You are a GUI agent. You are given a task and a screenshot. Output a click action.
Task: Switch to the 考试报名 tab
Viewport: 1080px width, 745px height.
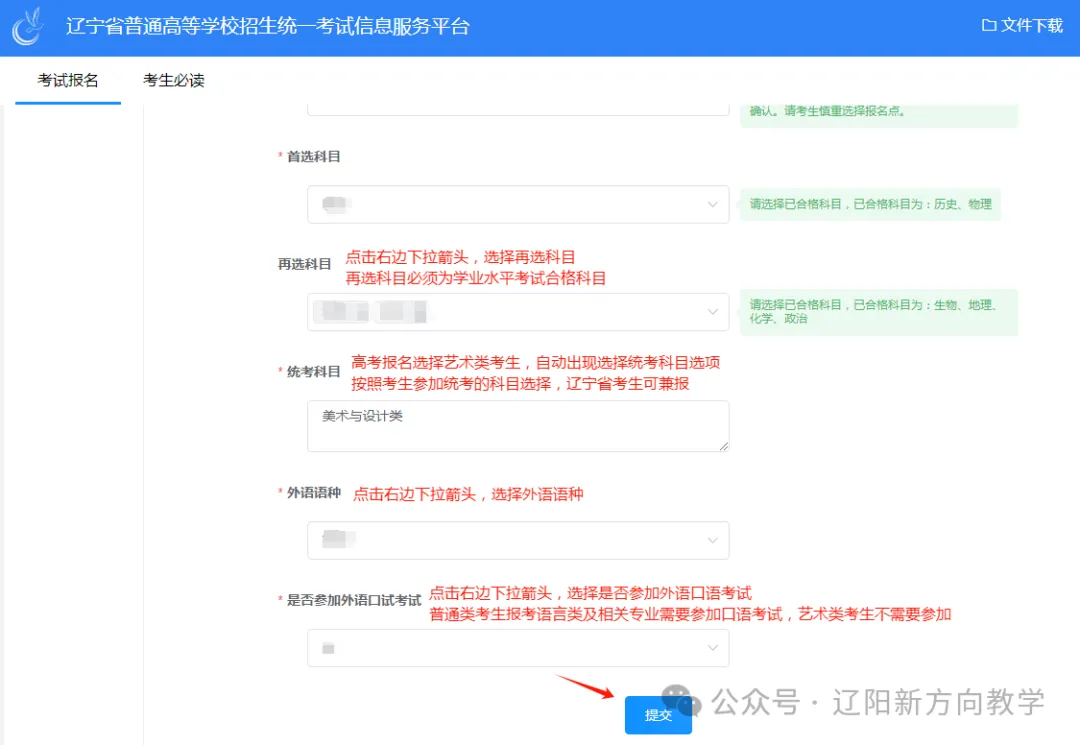pyautogui.click(x=68, y=81)
